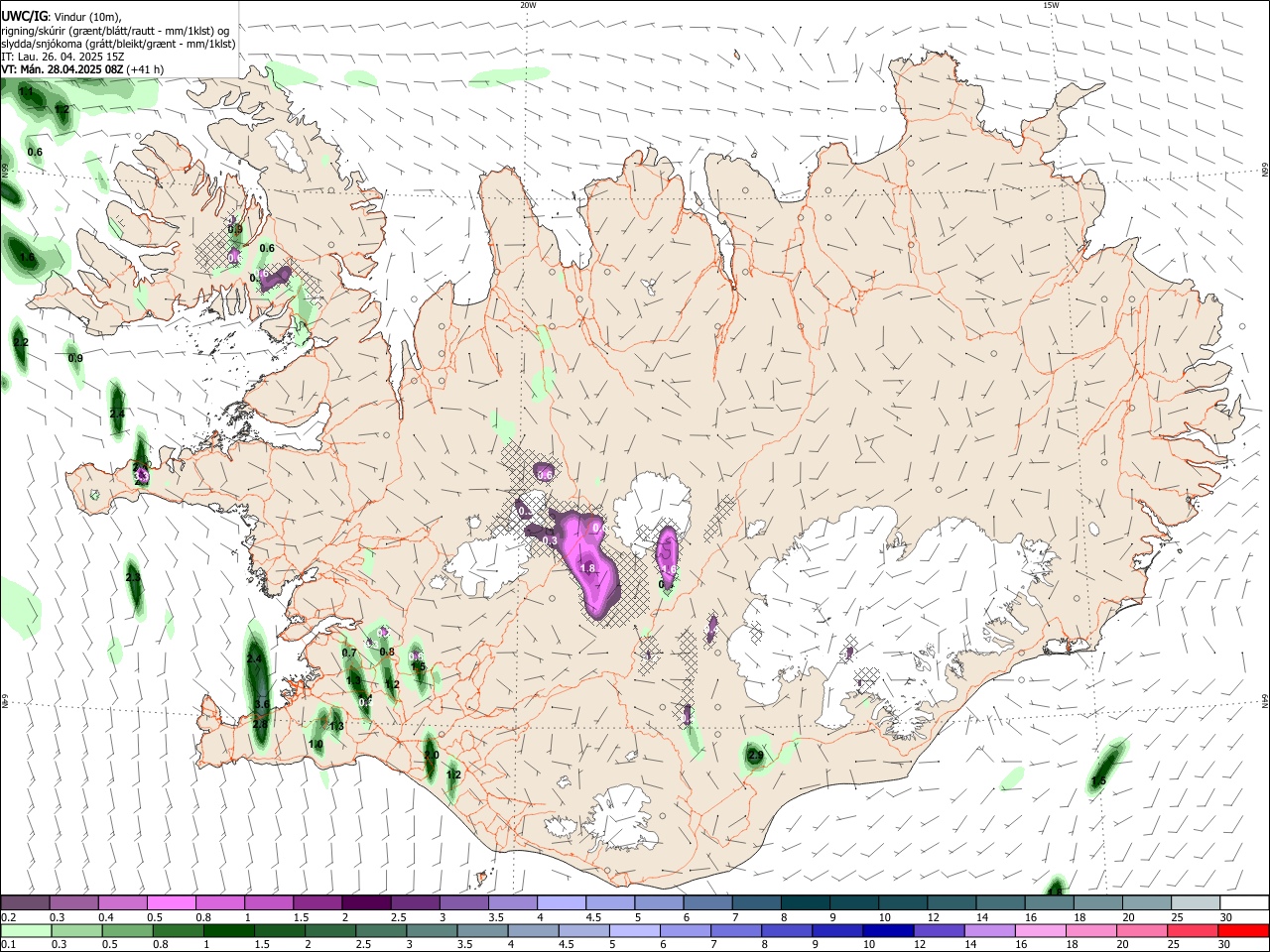Click the '20W' longitude label
Image resolution: width=1270 pixels, height=952 pixels.
pyautogui.click(x=528, y=5)
